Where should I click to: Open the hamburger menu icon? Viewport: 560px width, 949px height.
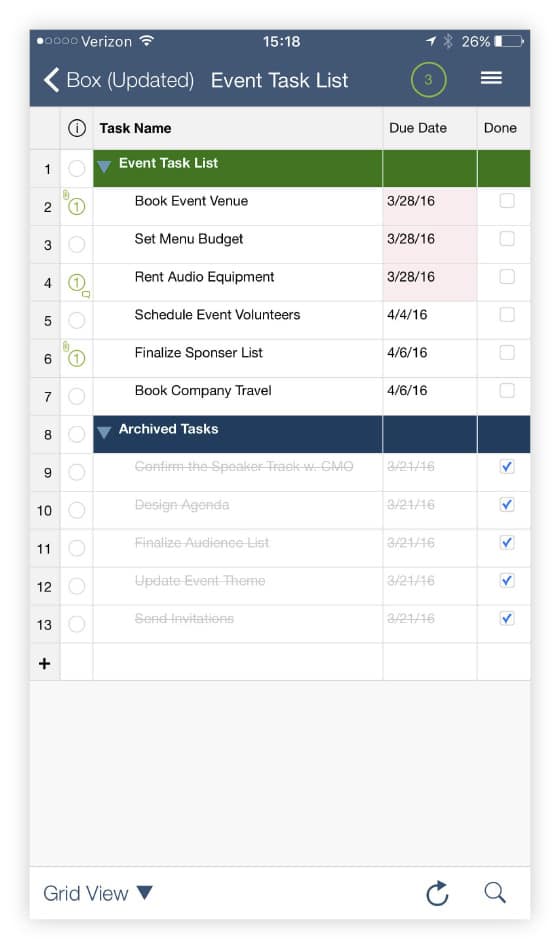coord(491,78)
